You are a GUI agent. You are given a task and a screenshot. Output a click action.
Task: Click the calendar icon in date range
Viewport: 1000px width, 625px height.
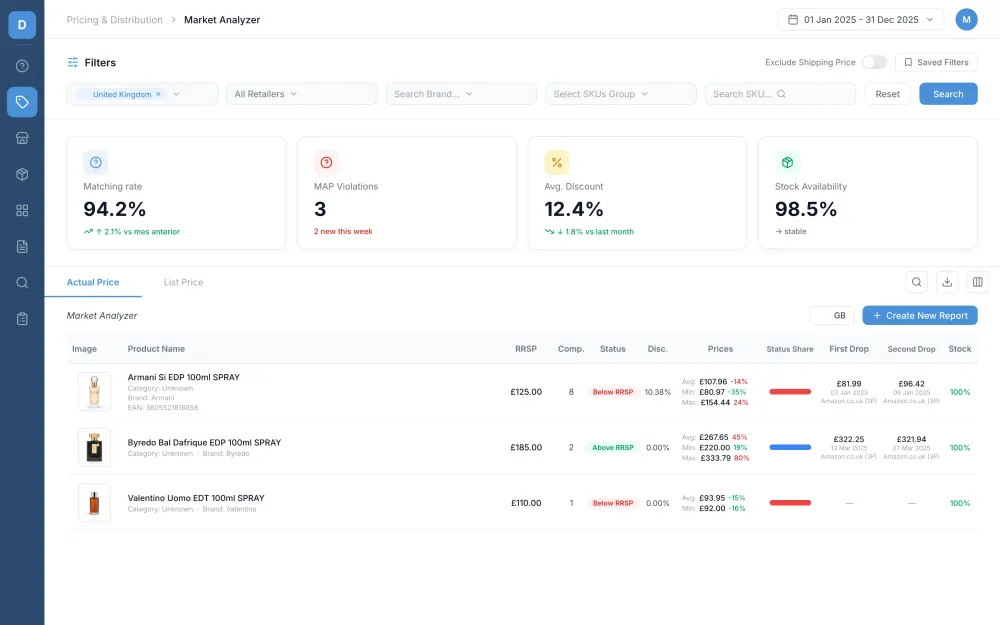[793, 20]
